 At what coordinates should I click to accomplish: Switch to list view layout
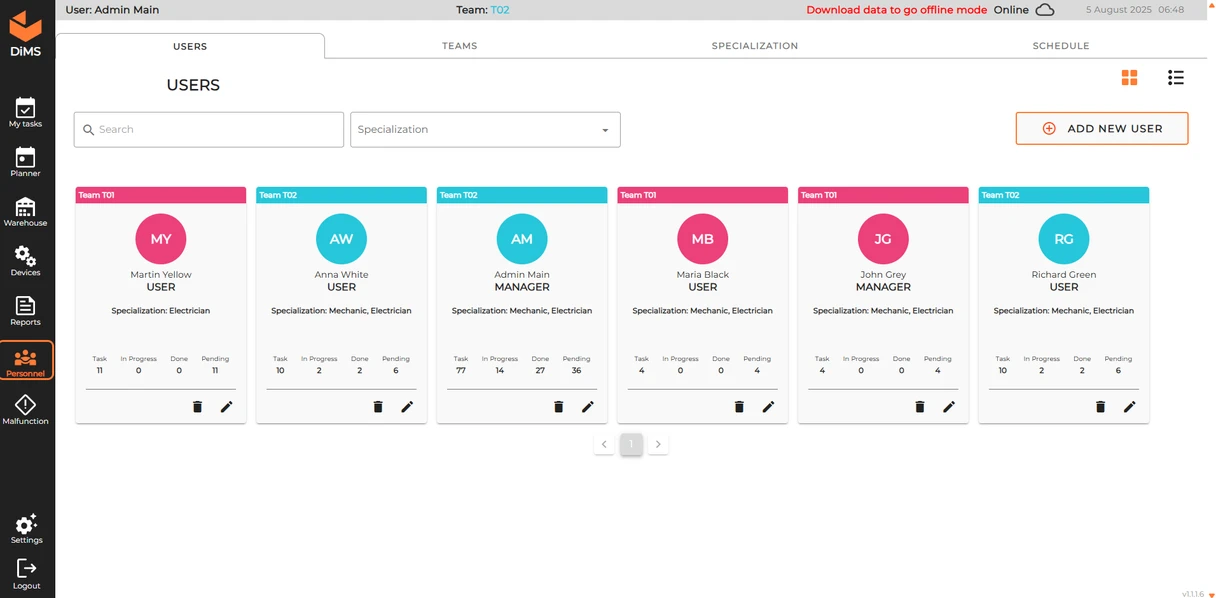(1175, 78)
